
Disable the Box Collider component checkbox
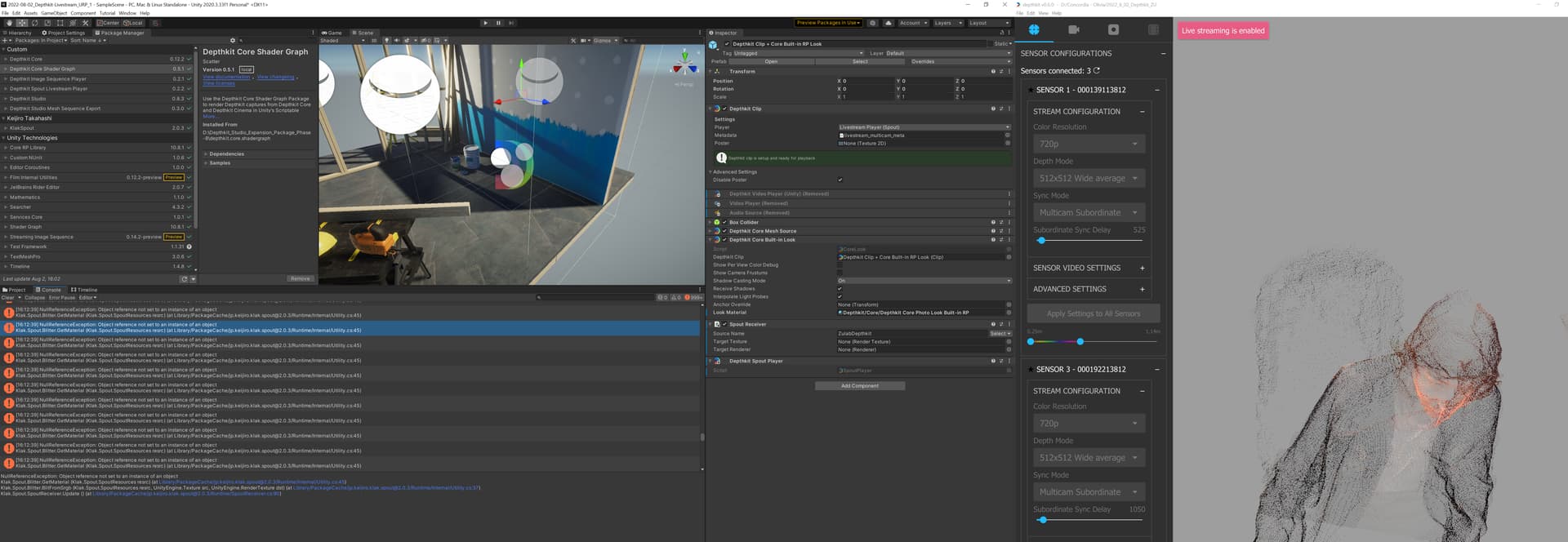pos(724,222)
